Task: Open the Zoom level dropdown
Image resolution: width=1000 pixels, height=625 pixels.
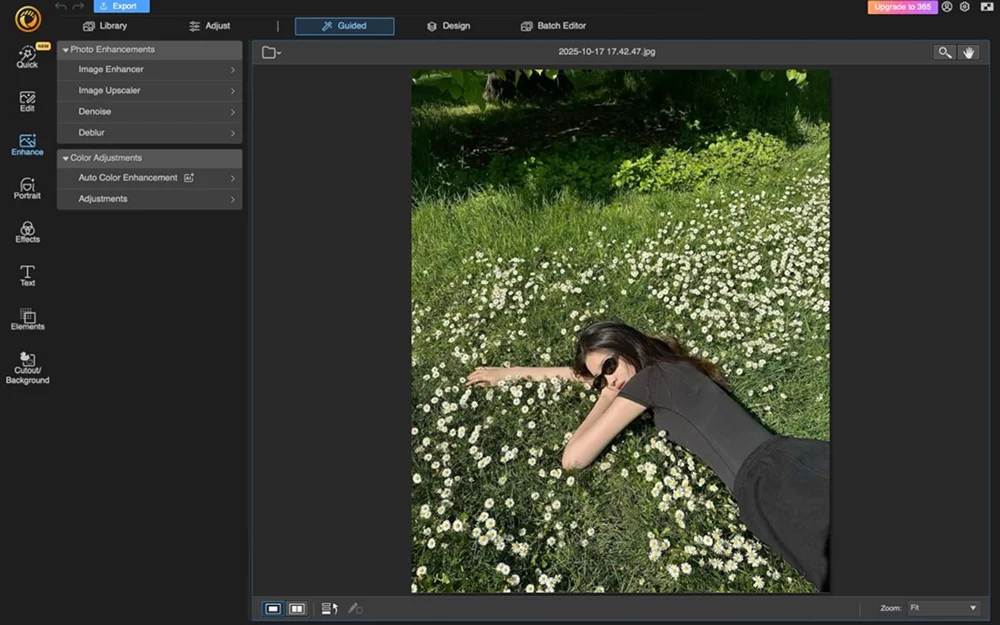Action: [943, 608]
